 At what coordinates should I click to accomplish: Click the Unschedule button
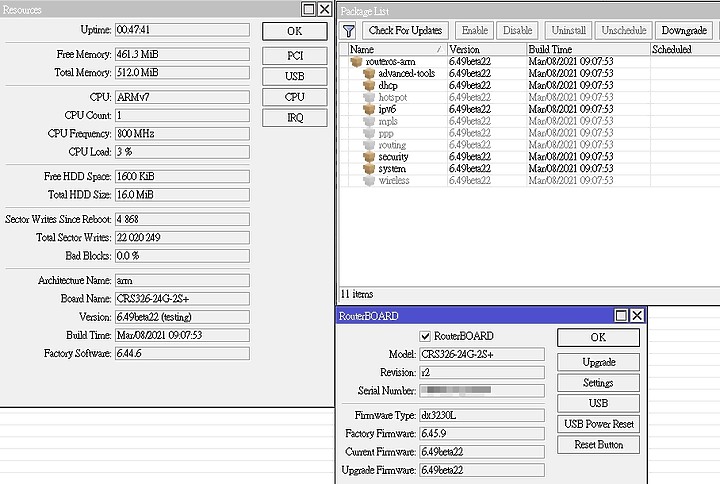tap(624, 31)
